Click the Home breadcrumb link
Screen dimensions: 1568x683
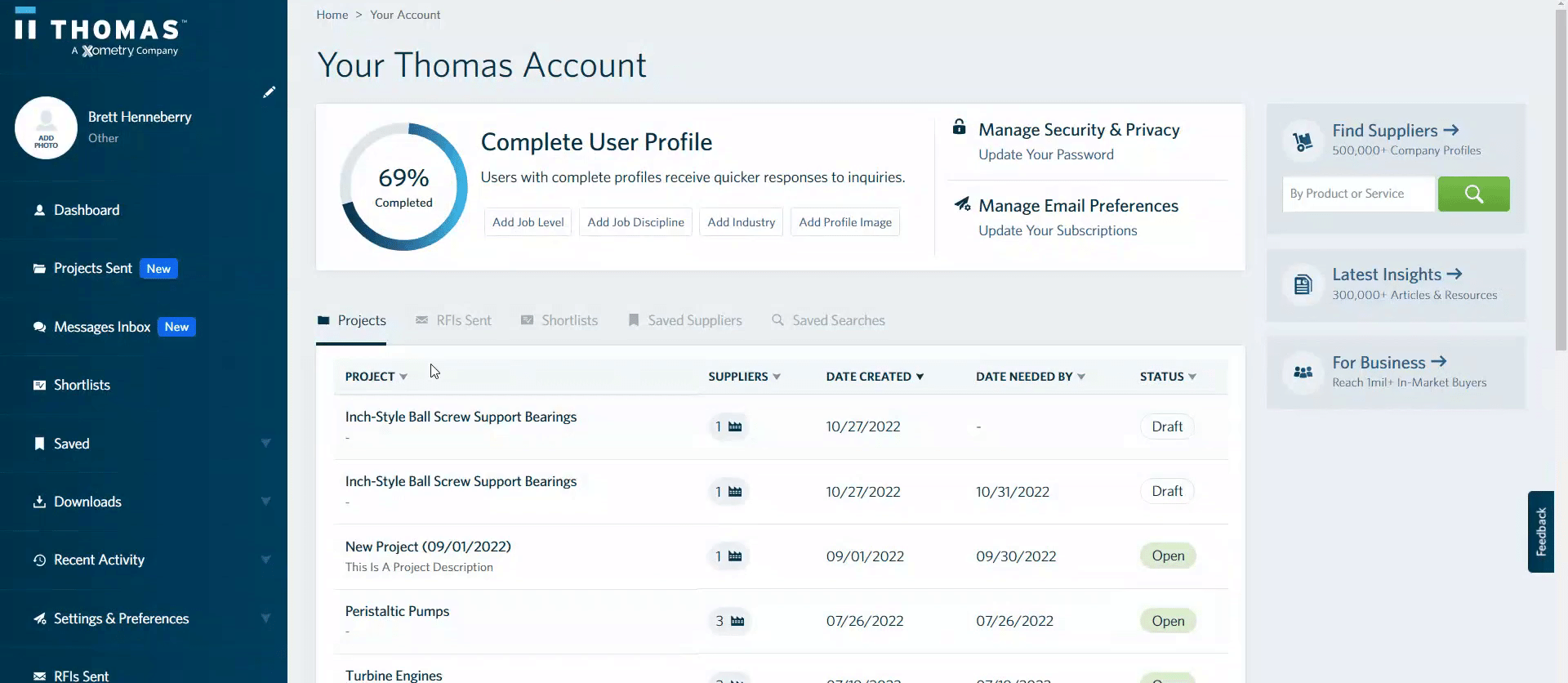click(332, 15)
